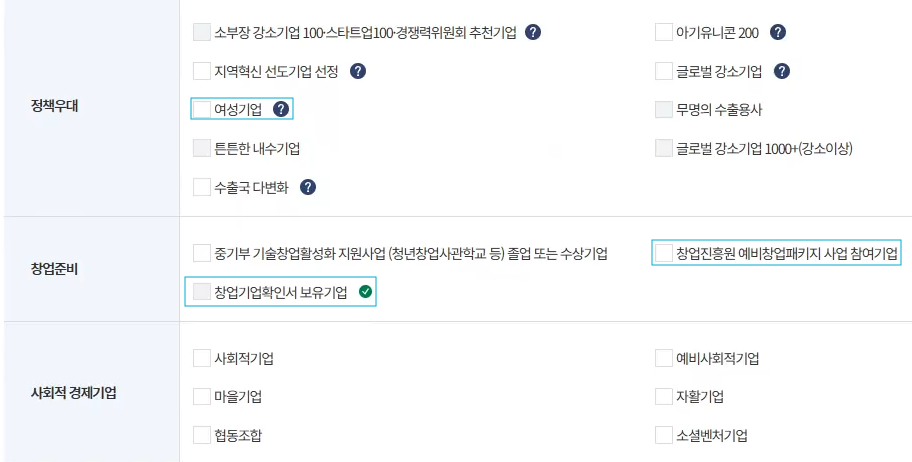Show help for 지역혁신 선도기업 선정
This screenshot has width=912, height=462.
click(x=358, y=71)
